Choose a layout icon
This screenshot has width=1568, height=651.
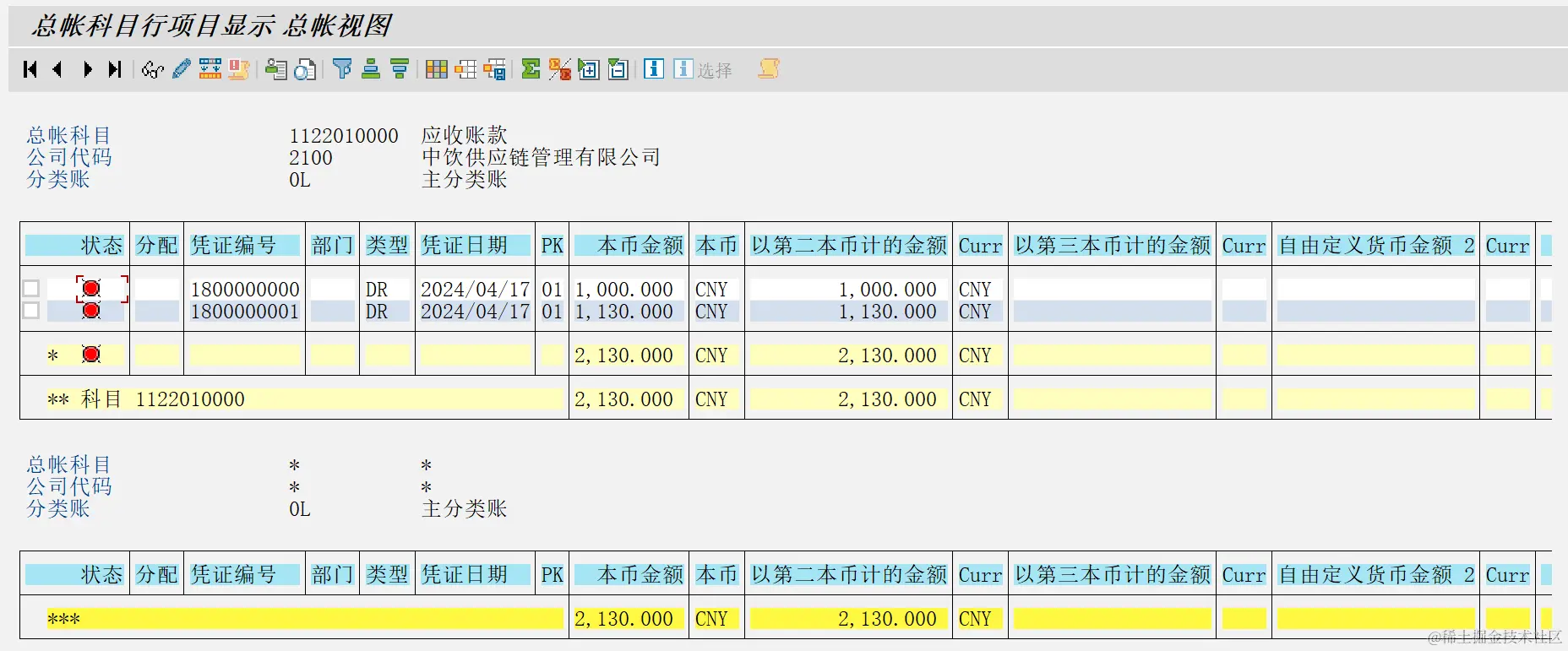(x=465, y=69)
